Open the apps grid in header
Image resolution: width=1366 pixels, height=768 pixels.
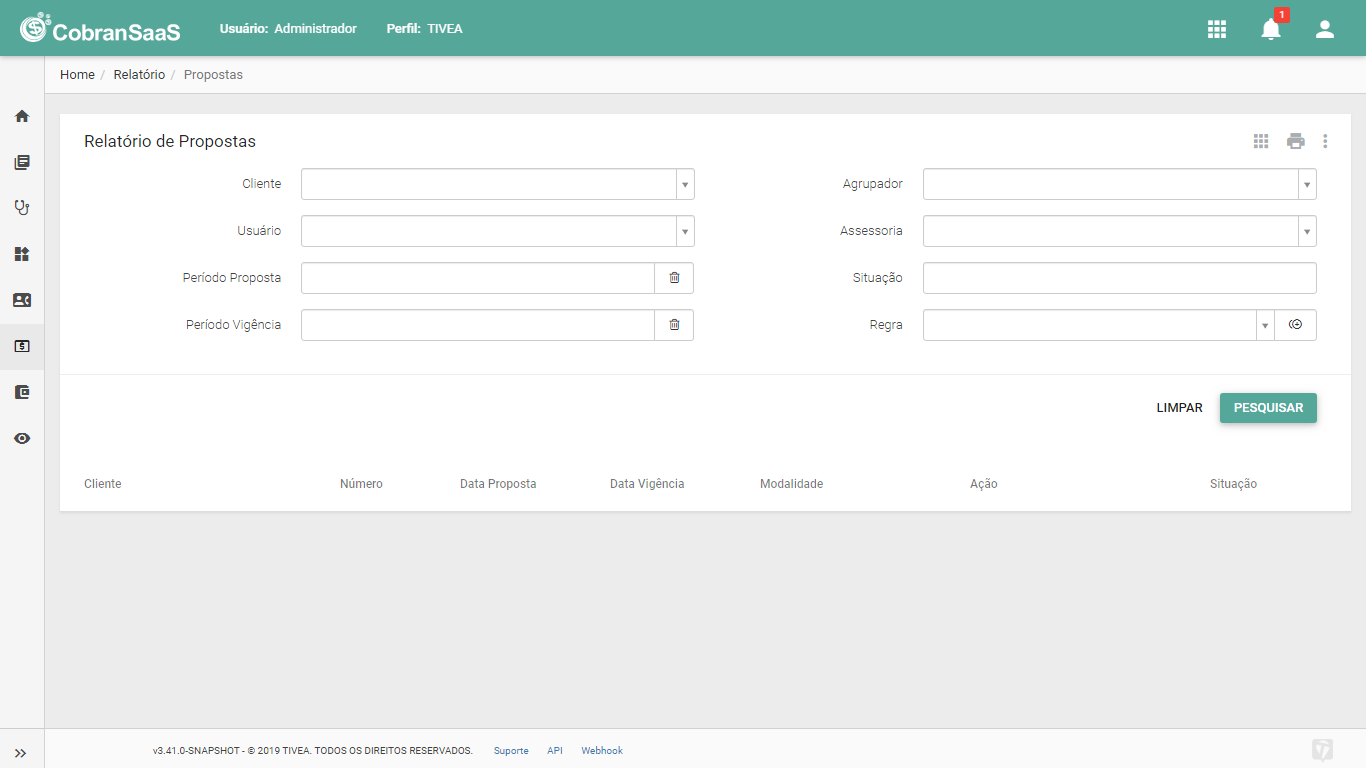(1217, 29)
